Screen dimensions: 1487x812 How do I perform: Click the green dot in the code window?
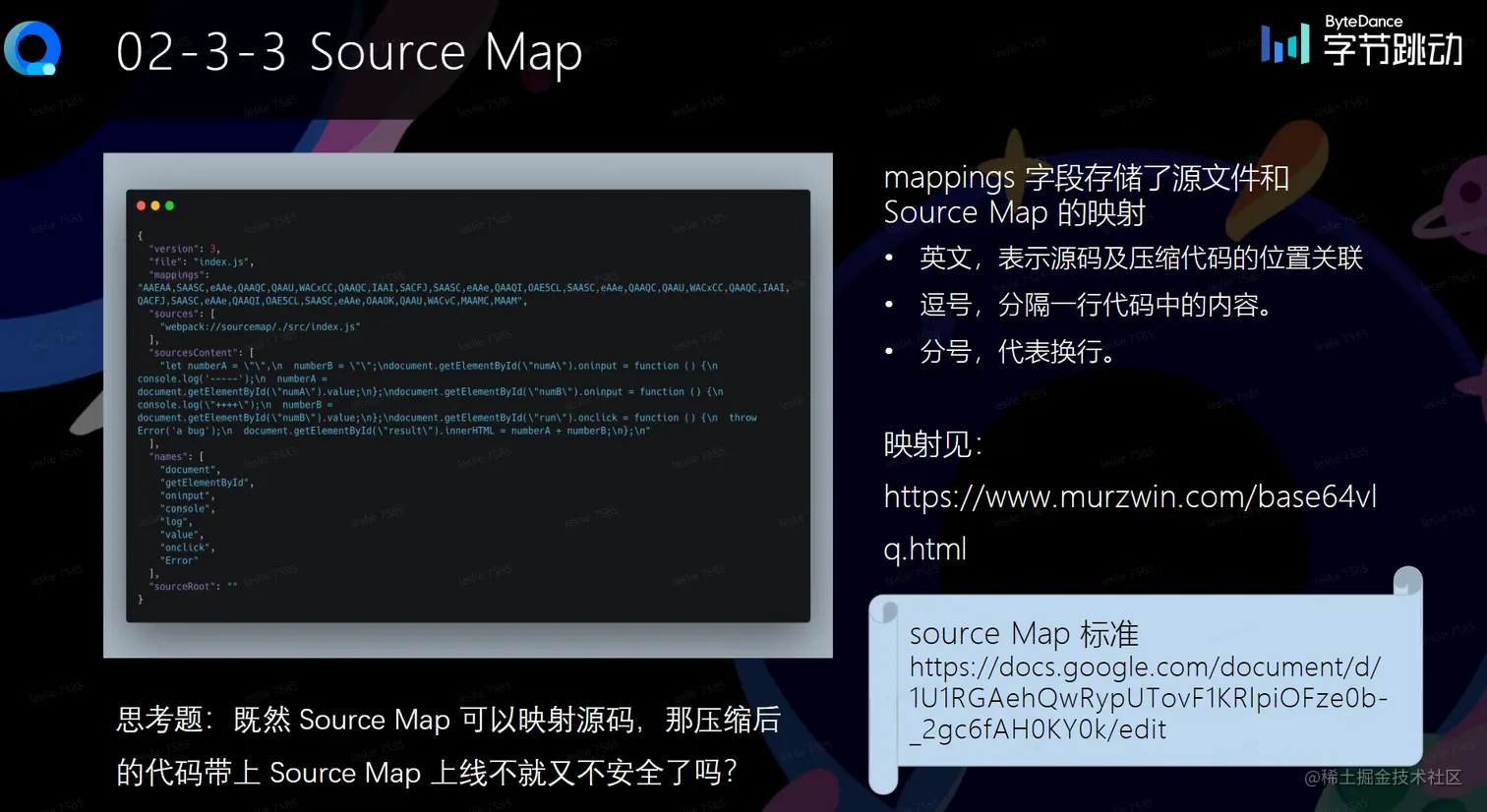tap(169, 205)
